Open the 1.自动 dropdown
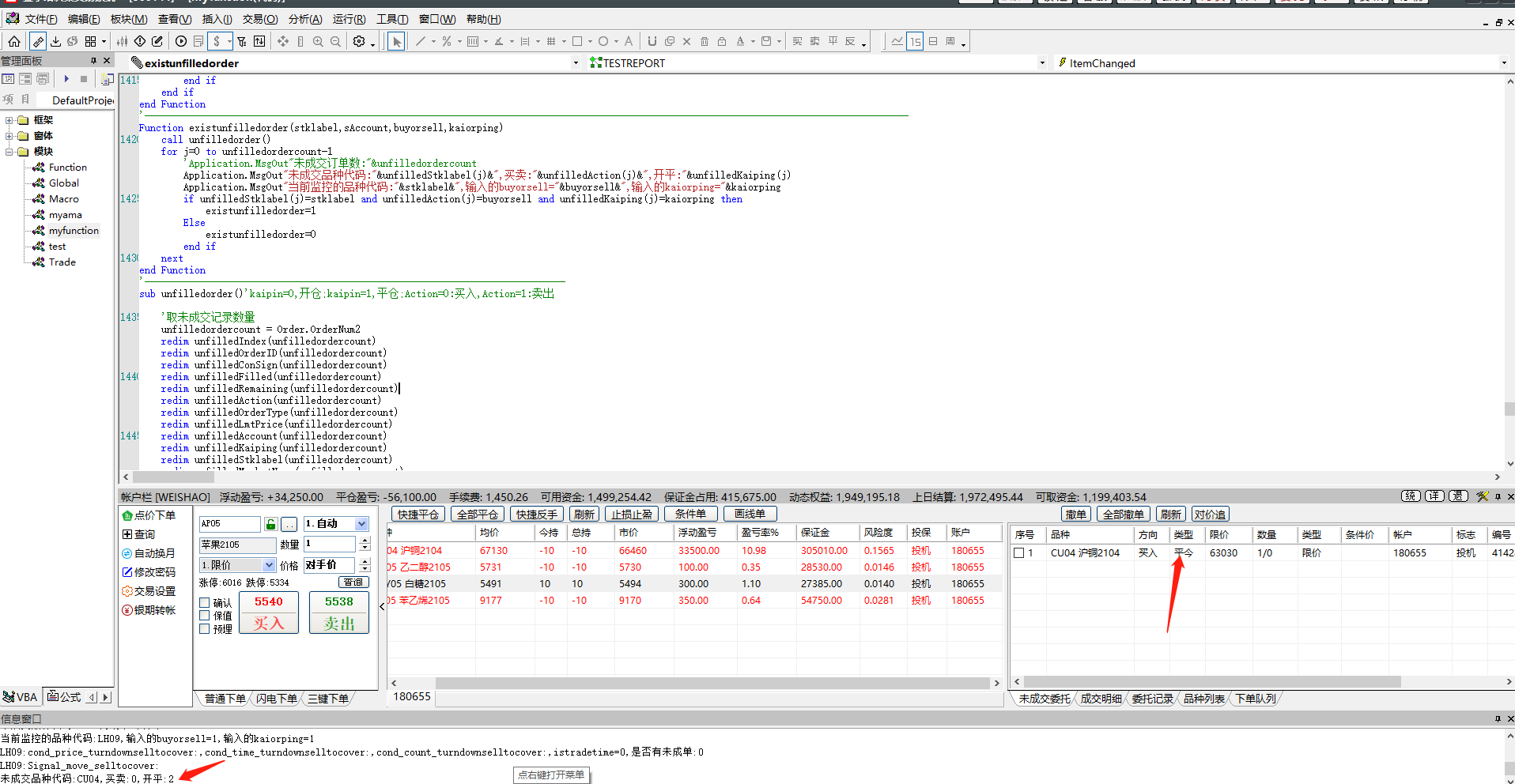The image size is (1515, 784). pos(361,524)
